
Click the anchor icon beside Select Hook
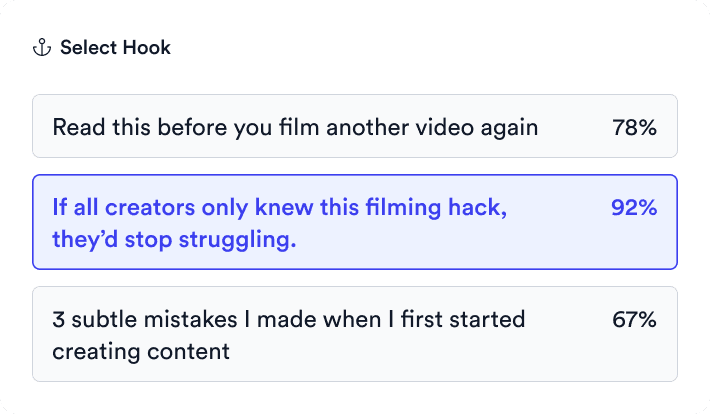coord(42,48)
